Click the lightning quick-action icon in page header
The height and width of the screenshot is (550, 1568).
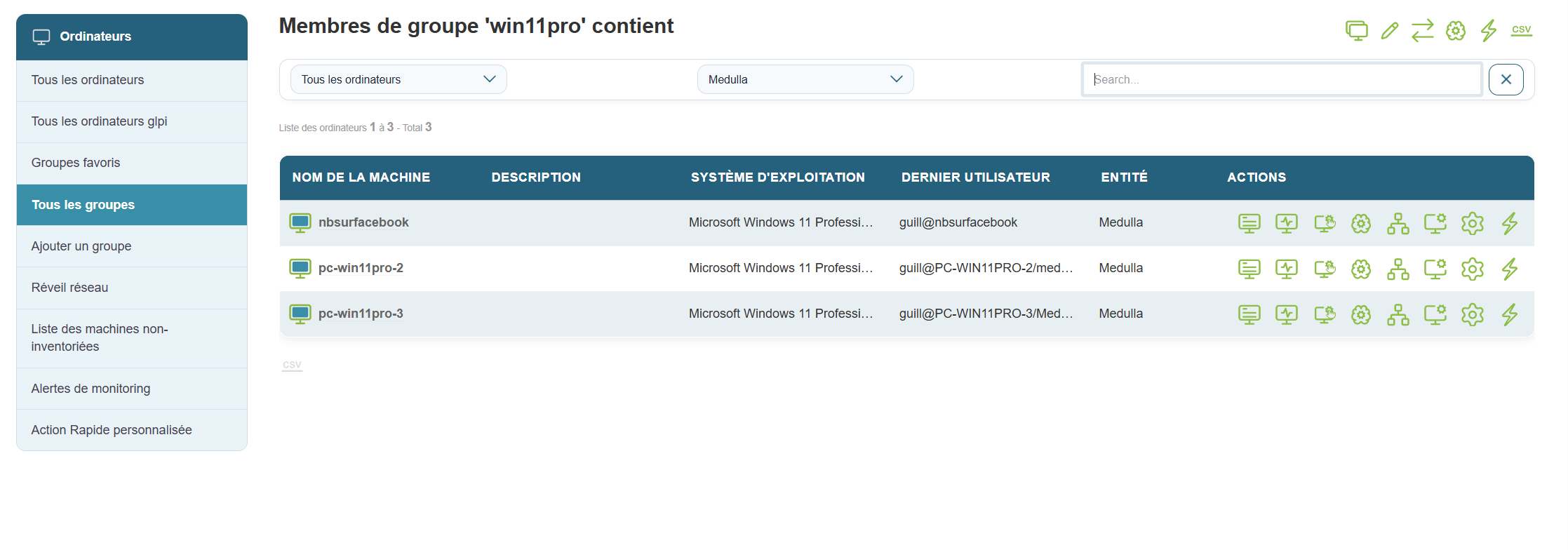pos(1488,31)
